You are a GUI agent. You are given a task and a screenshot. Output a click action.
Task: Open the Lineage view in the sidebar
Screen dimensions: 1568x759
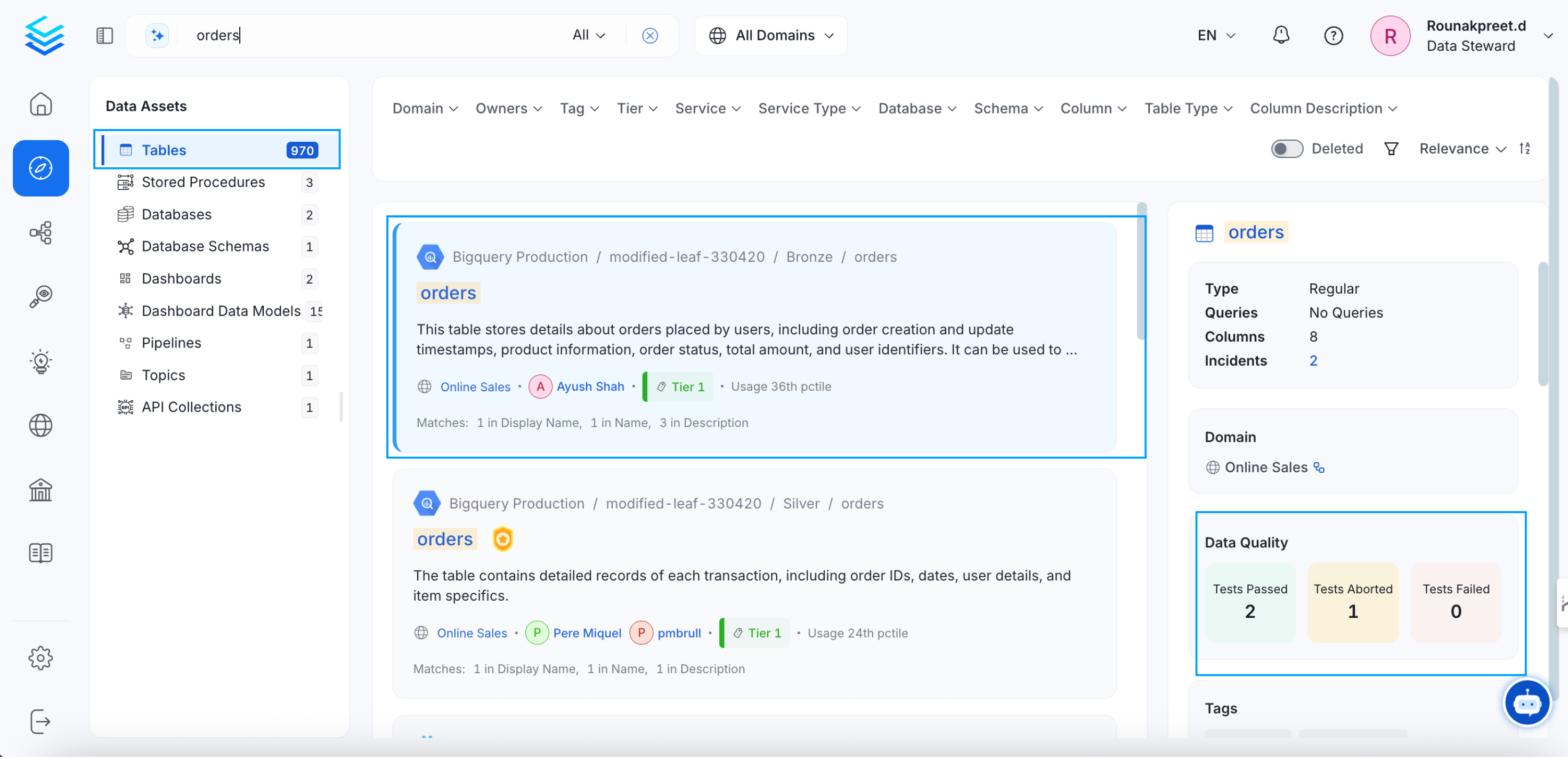point(41,232)
